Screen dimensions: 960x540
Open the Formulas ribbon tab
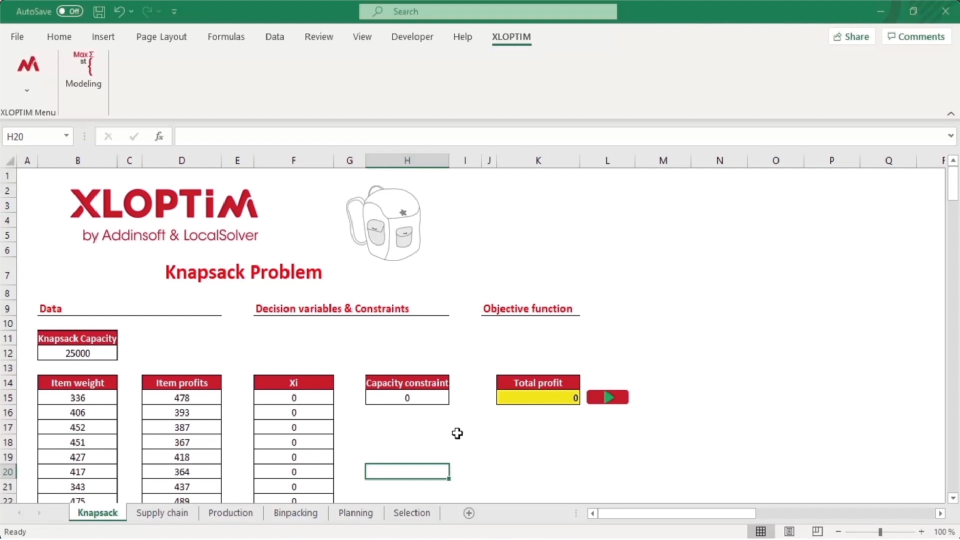pyautogui.click(x=226, y=37)
